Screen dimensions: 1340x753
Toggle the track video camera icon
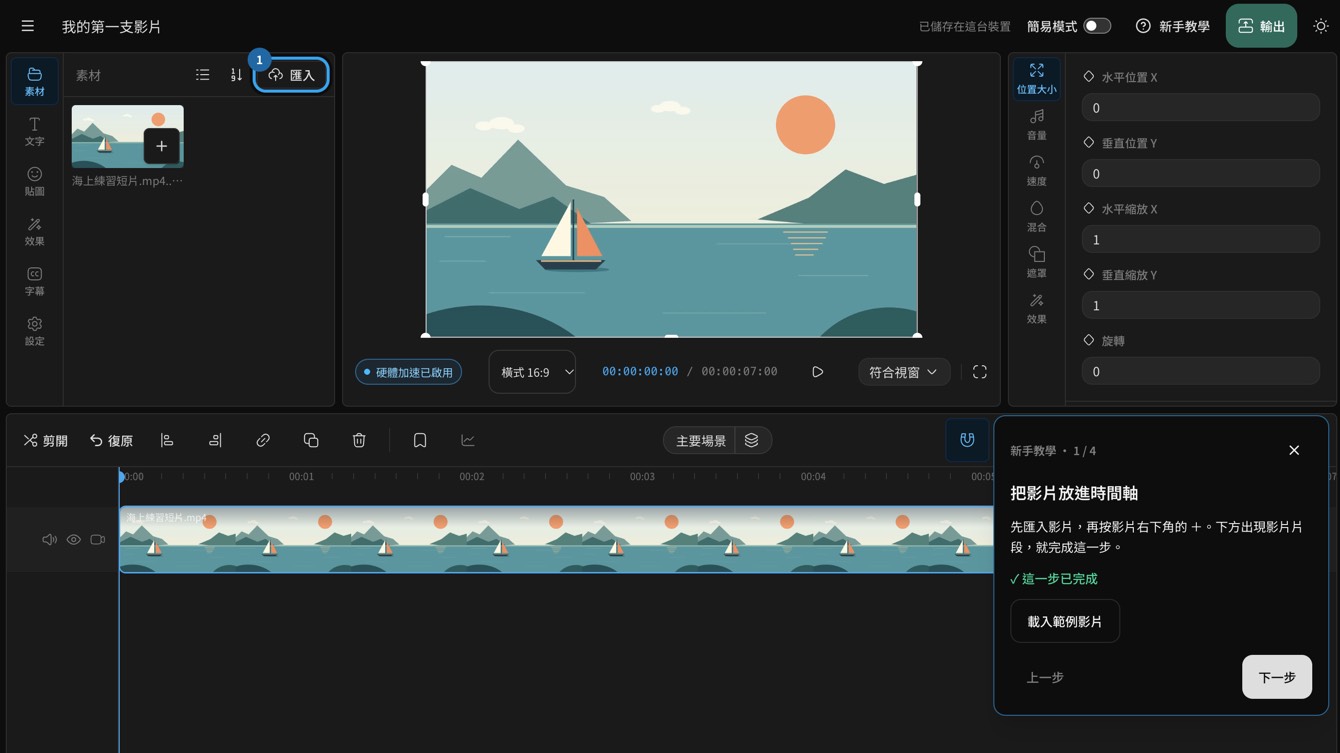click(x=98, y=540)
